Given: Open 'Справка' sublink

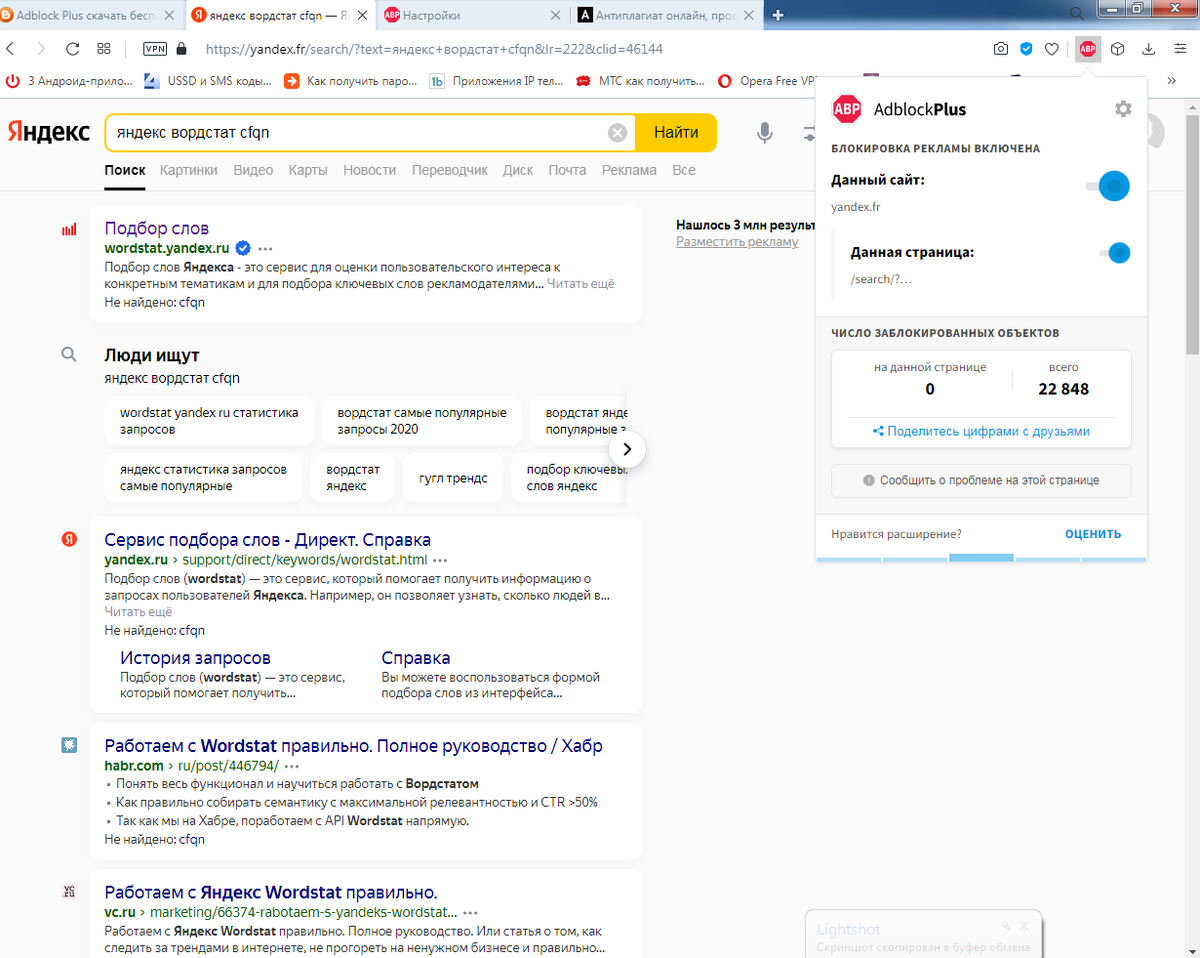Looking at the screenshot, I should pos(416,658).
